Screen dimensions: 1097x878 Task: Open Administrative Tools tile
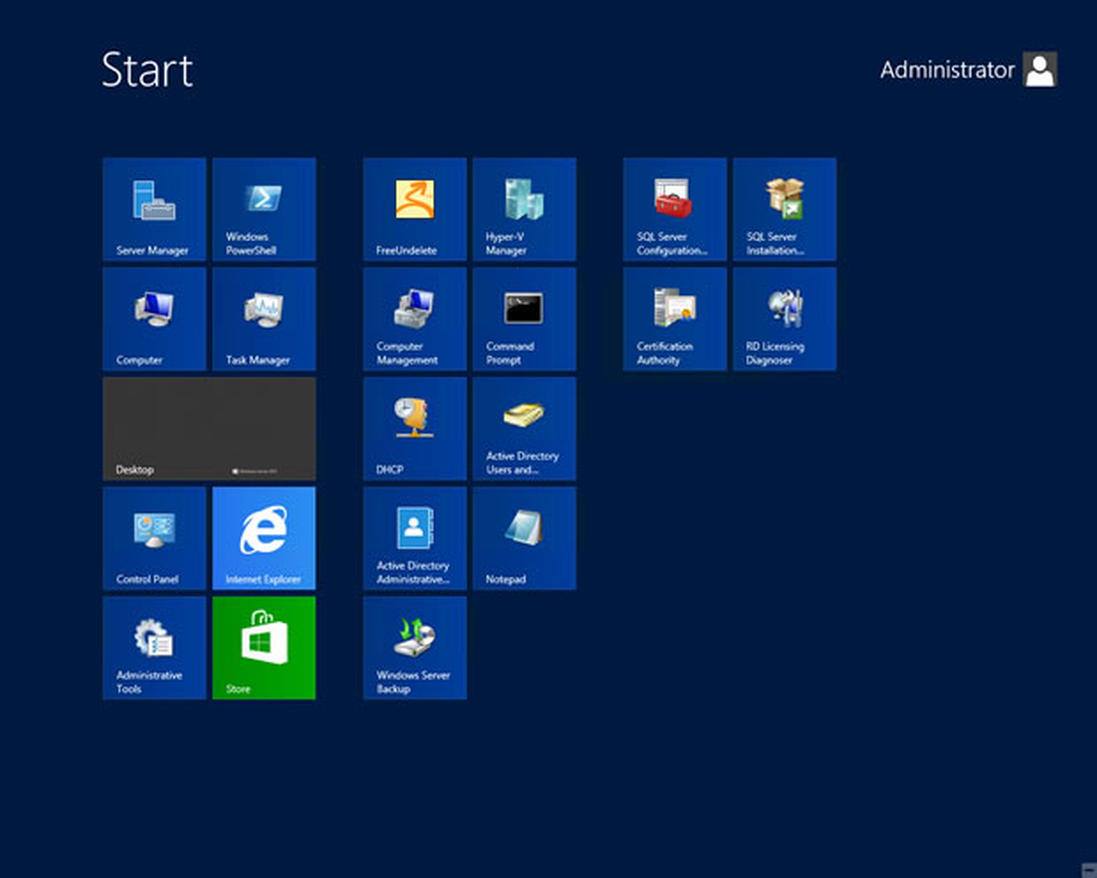[155, 648]
